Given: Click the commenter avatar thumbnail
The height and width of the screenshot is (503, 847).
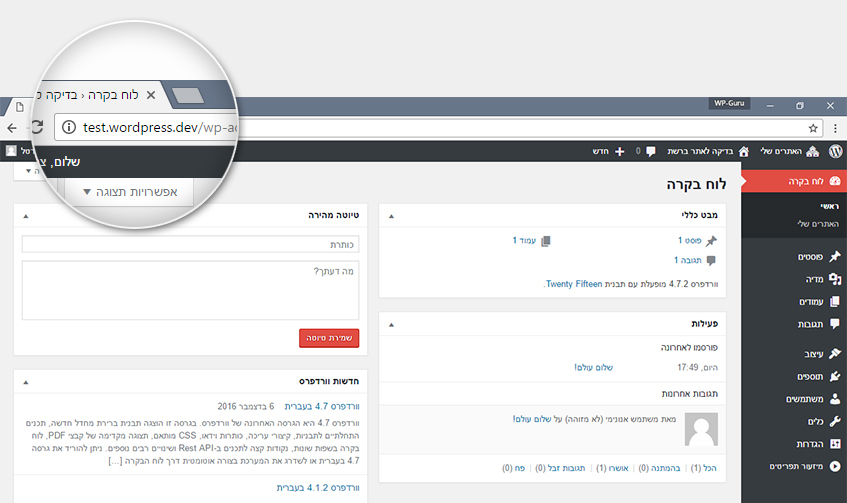Looking at the screenshot, I should [701, 429].
